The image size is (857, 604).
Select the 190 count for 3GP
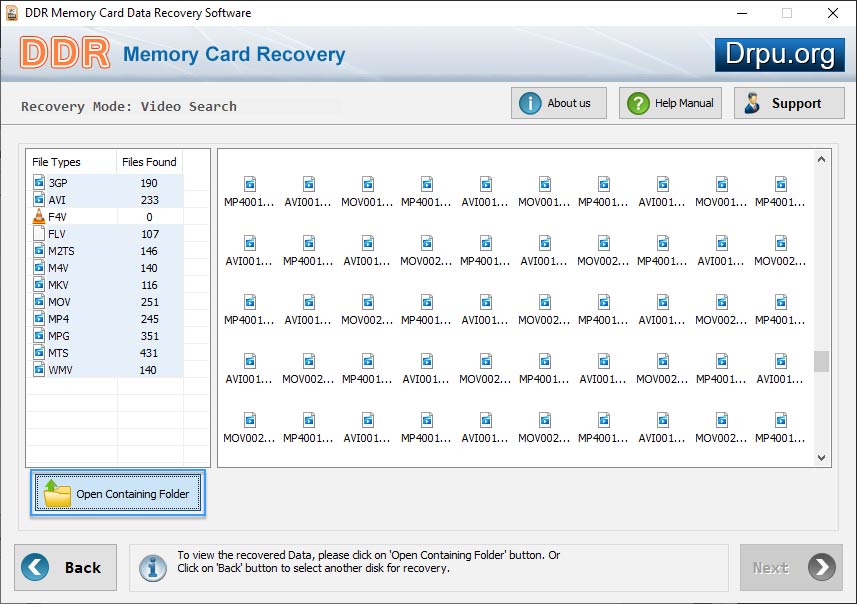149,183
